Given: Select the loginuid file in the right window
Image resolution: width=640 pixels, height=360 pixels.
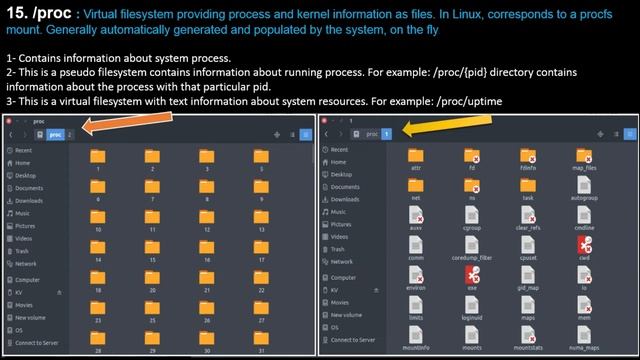Looking at the screenshot, I should pyautogui.click(x=472, y=305).
